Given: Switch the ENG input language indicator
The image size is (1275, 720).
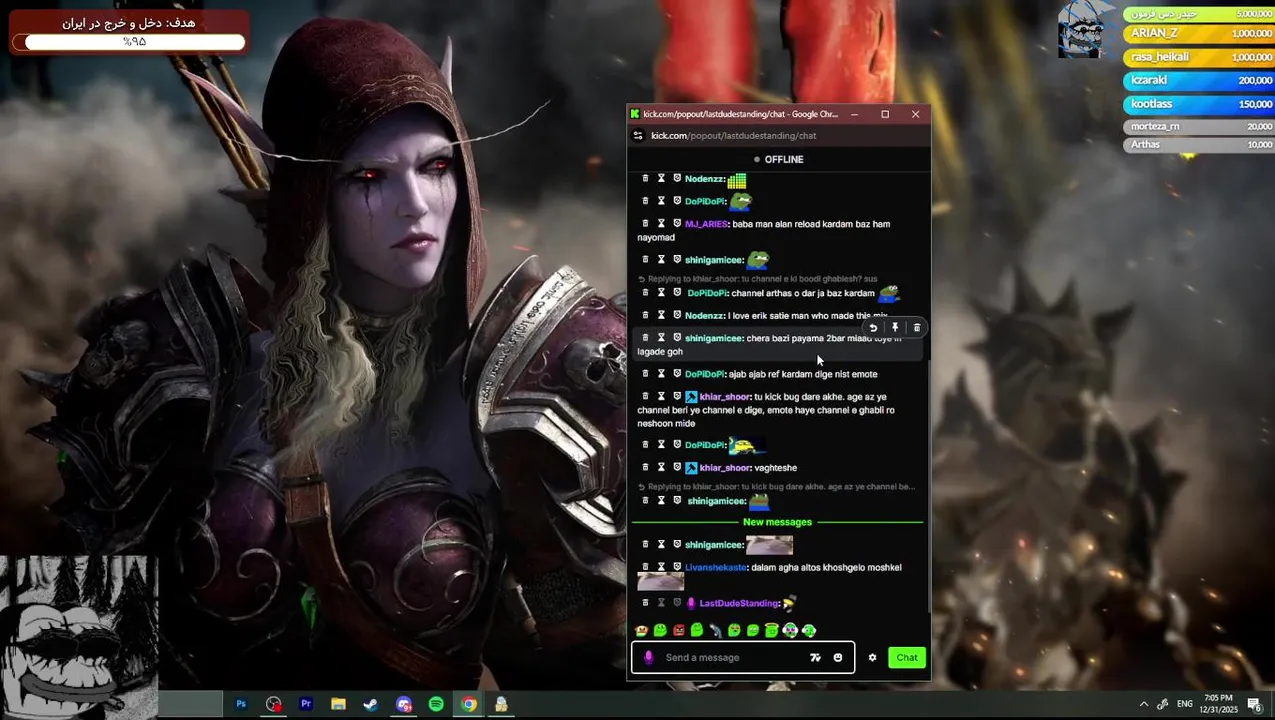Looking at the screenshot, I should (x=1185, y=704).
